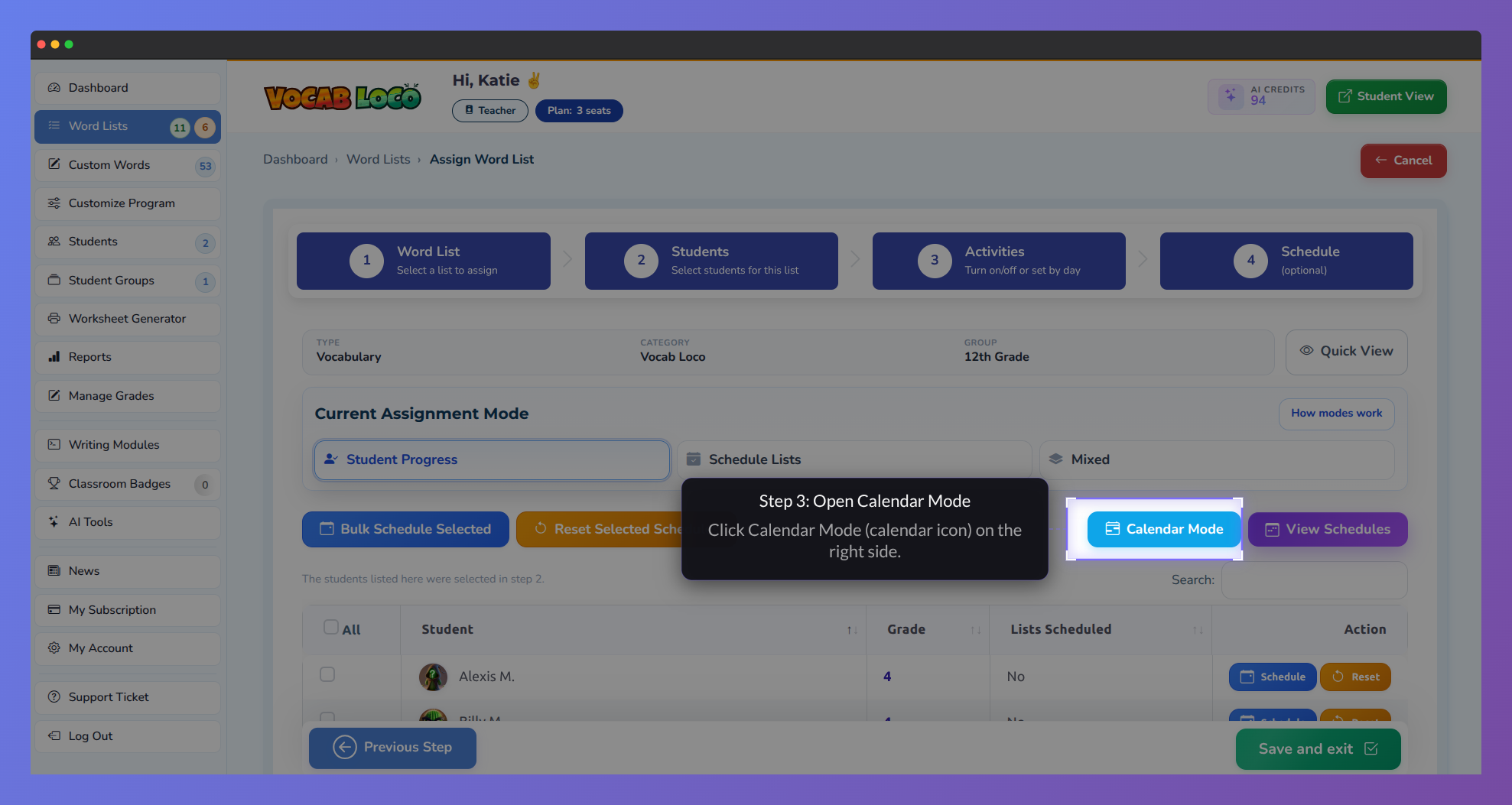Click the Word Lists orange 6 badge

point(205,128)
